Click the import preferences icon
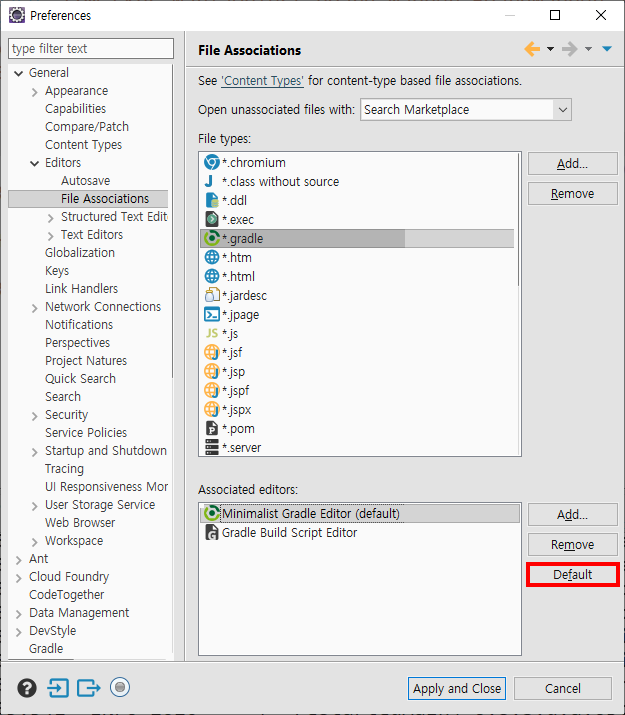This screenshot has width=625, height=715. coord(58,688)
